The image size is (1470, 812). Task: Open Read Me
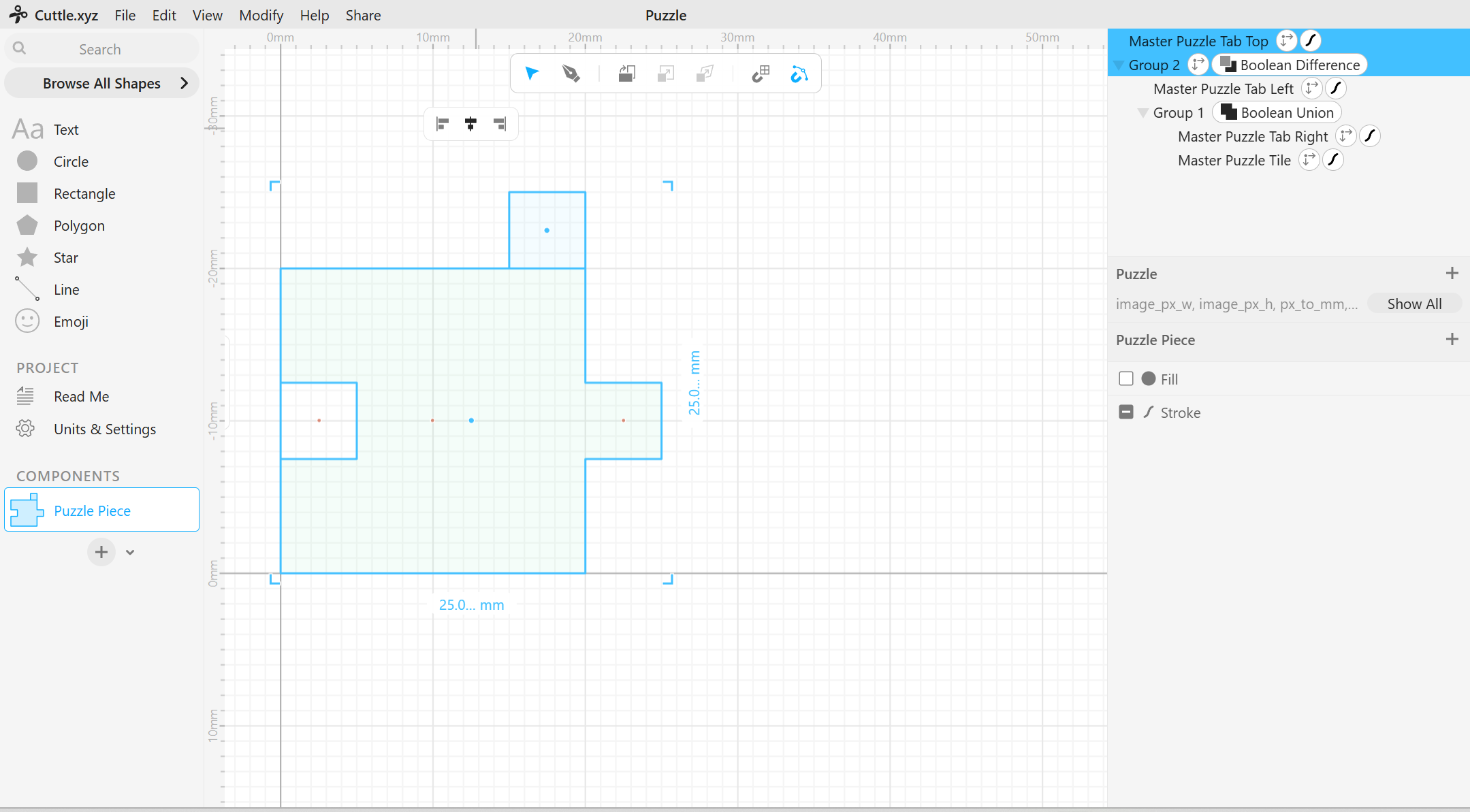pos(63,396)
